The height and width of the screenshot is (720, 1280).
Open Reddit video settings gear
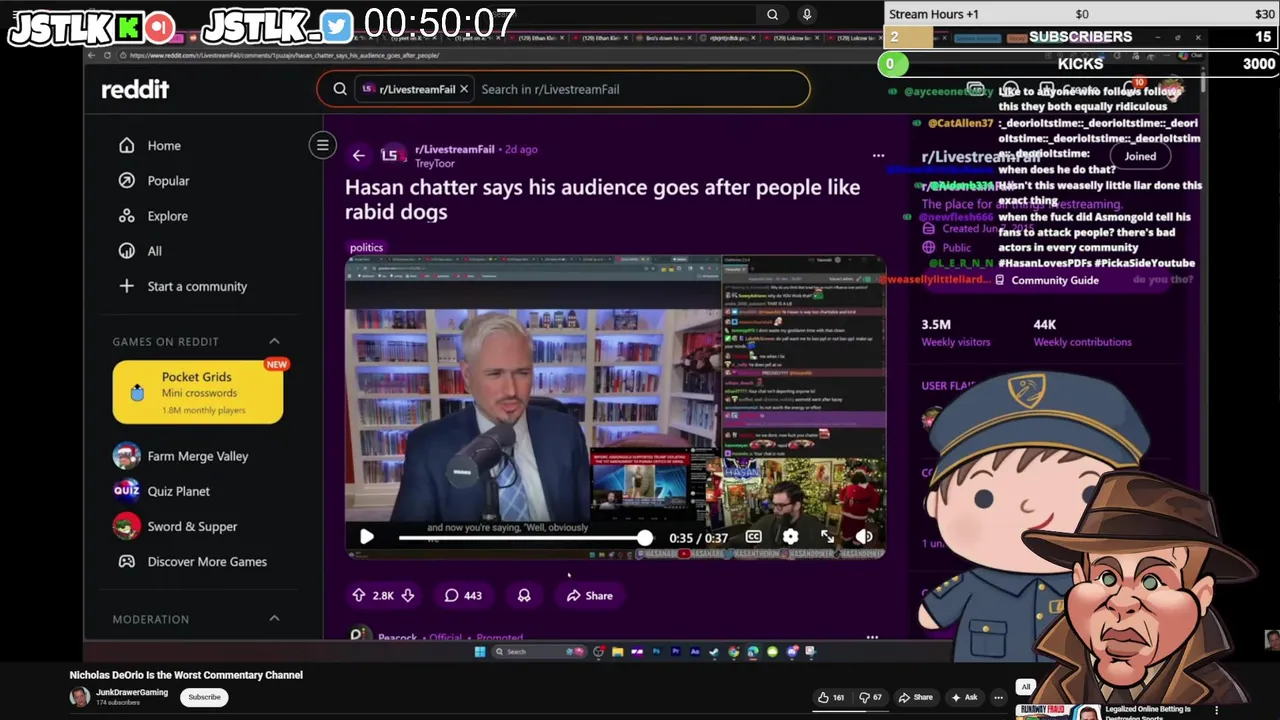tap(790, 537)
